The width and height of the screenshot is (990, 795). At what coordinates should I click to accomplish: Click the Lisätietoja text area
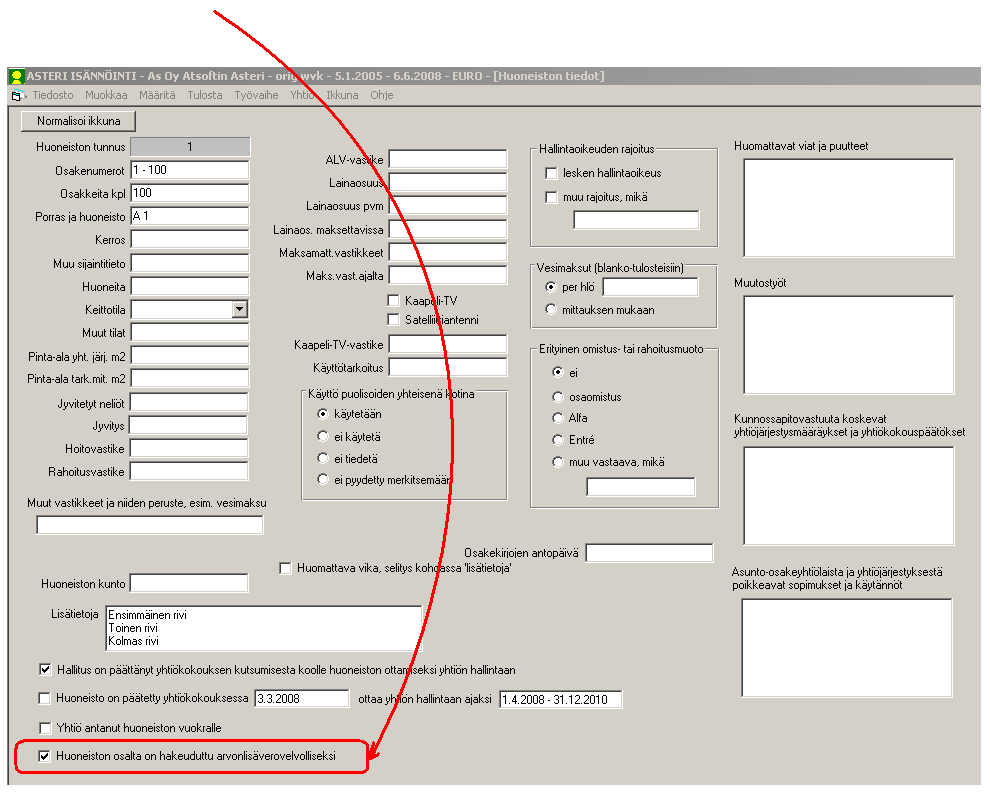264,628
